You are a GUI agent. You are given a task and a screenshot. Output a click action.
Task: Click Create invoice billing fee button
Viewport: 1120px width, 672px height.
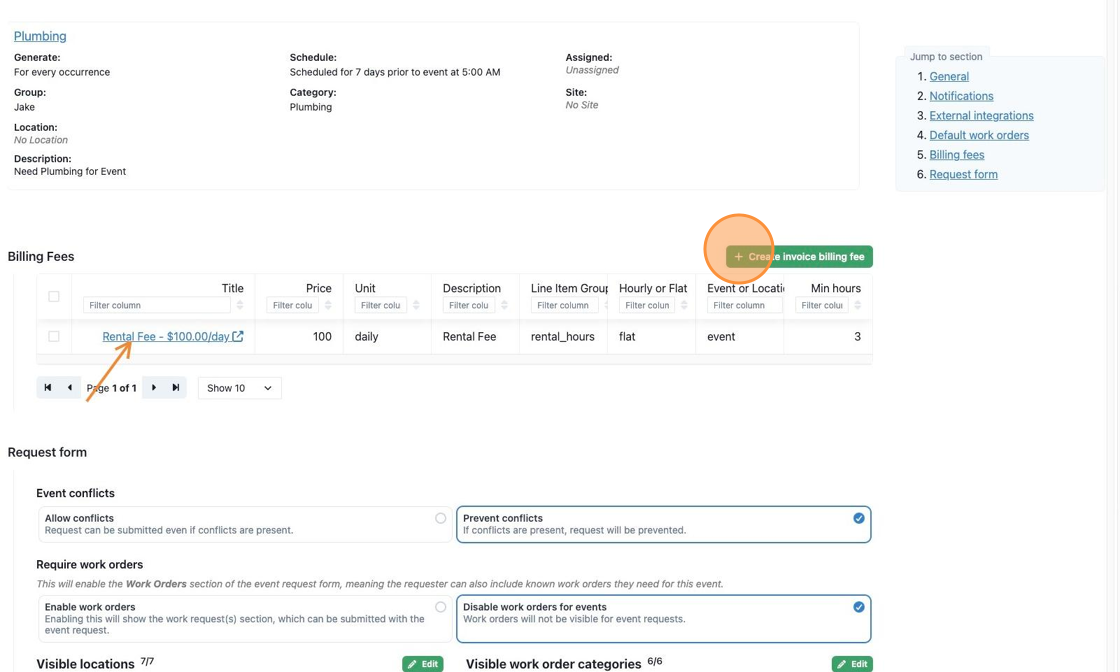799,256
